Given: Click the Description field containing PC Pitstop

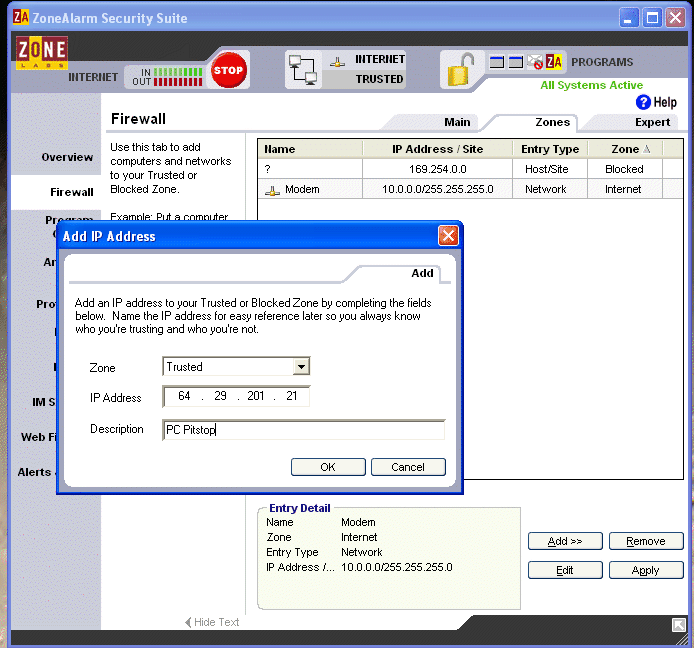Looking at the screenshot, I should [x=304, y=430].
